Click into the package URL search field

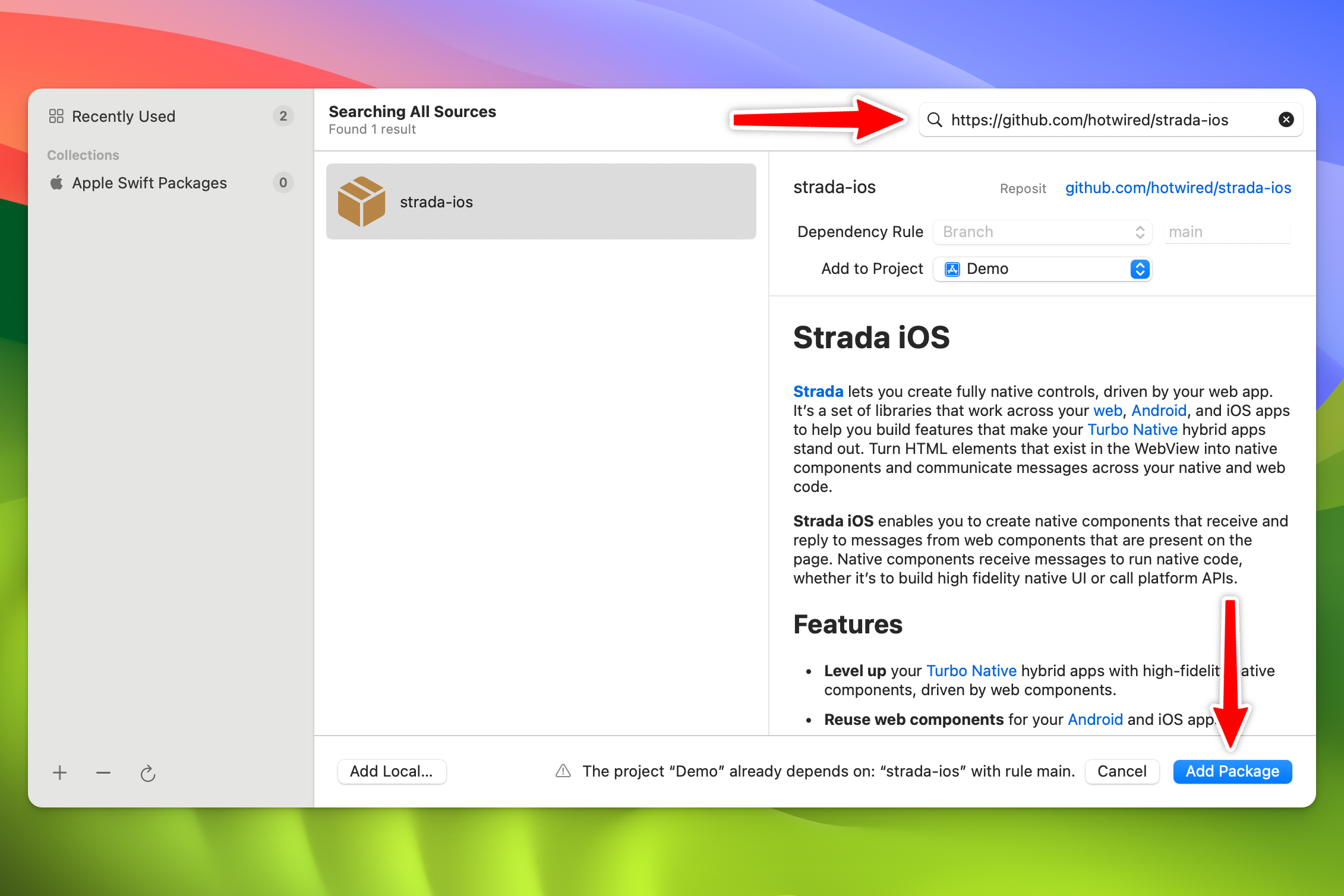click(1110, 120)
